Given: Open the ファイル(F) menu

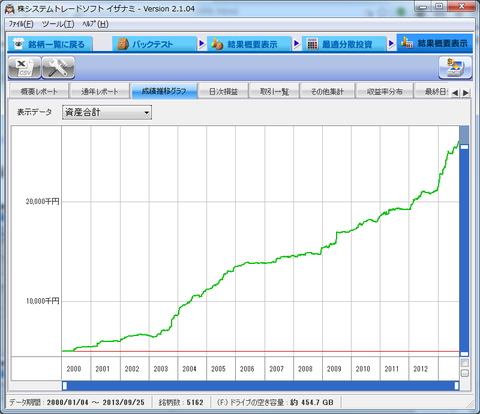Looking at the screenshot, I should pos(21,24).
